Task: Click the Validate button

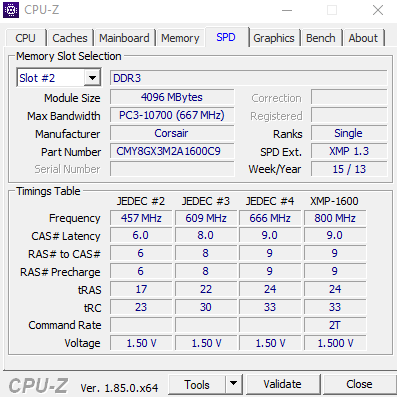Action: click(x=282, y=384)
